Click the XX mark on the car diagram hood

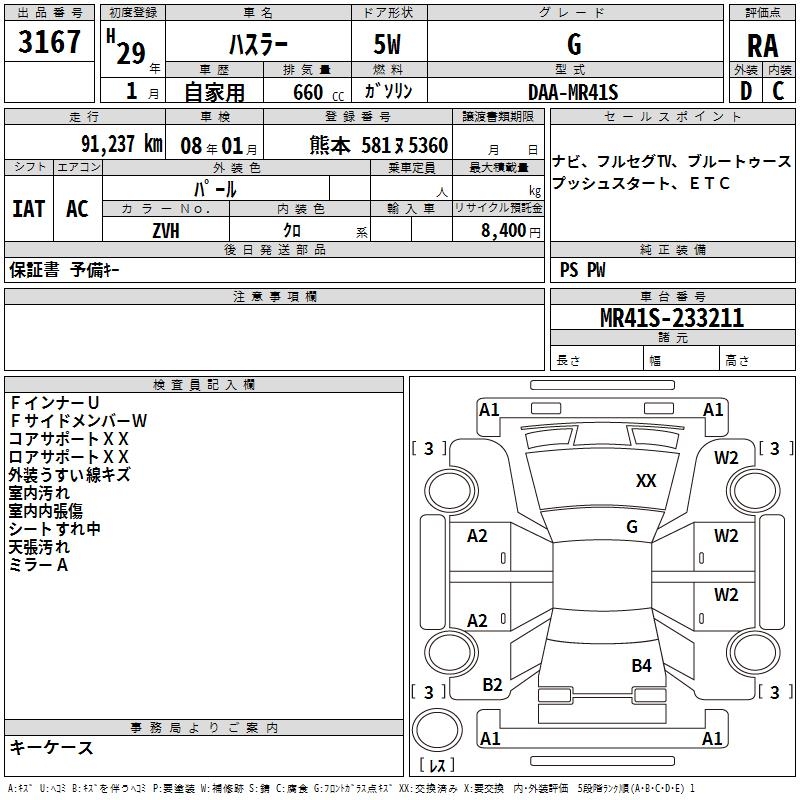646,481
